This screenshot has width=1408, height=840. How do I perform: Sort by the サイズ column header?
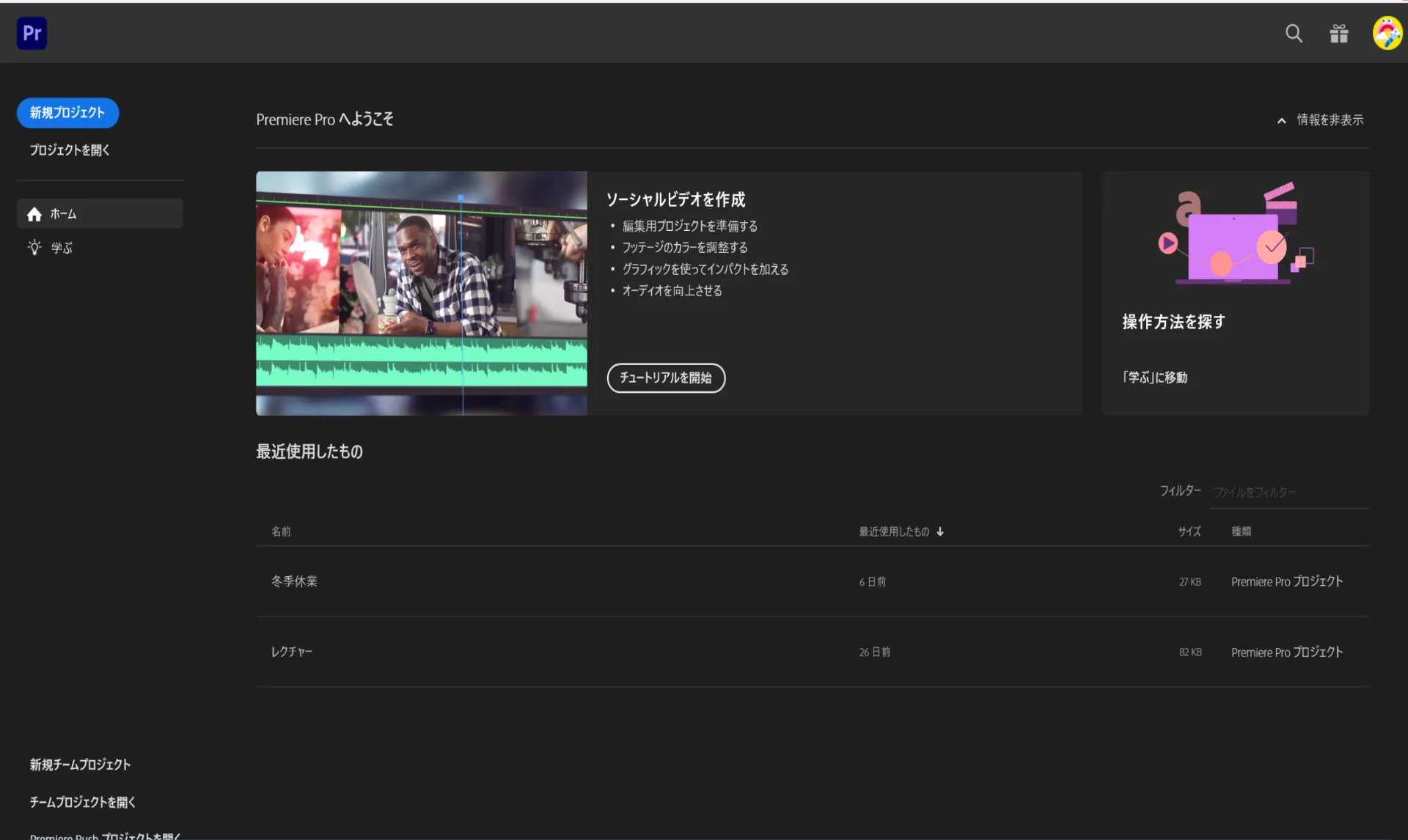tap(1189, 531)
